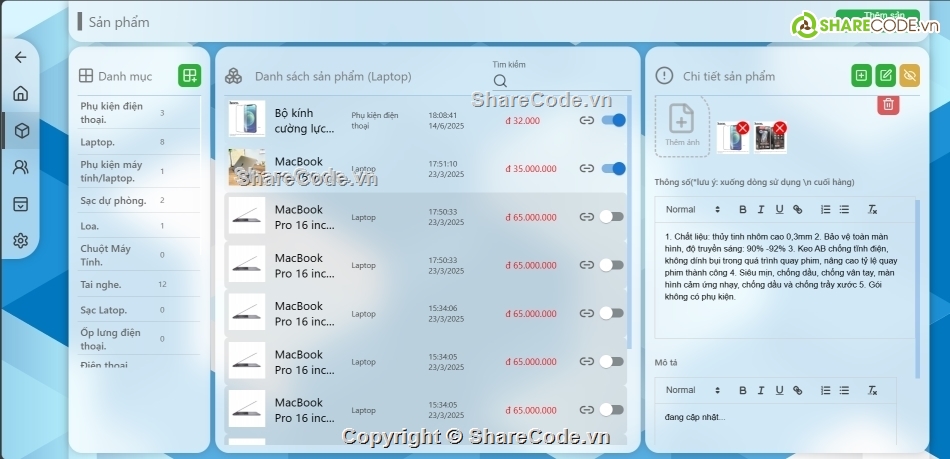Click the đ 35.000.000 price
The image size is (950, 459).
click(531, 169)
